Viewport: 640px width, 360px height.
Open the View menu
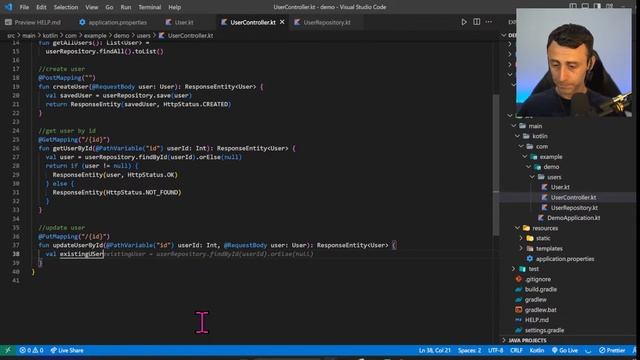[x=91, y=7]
